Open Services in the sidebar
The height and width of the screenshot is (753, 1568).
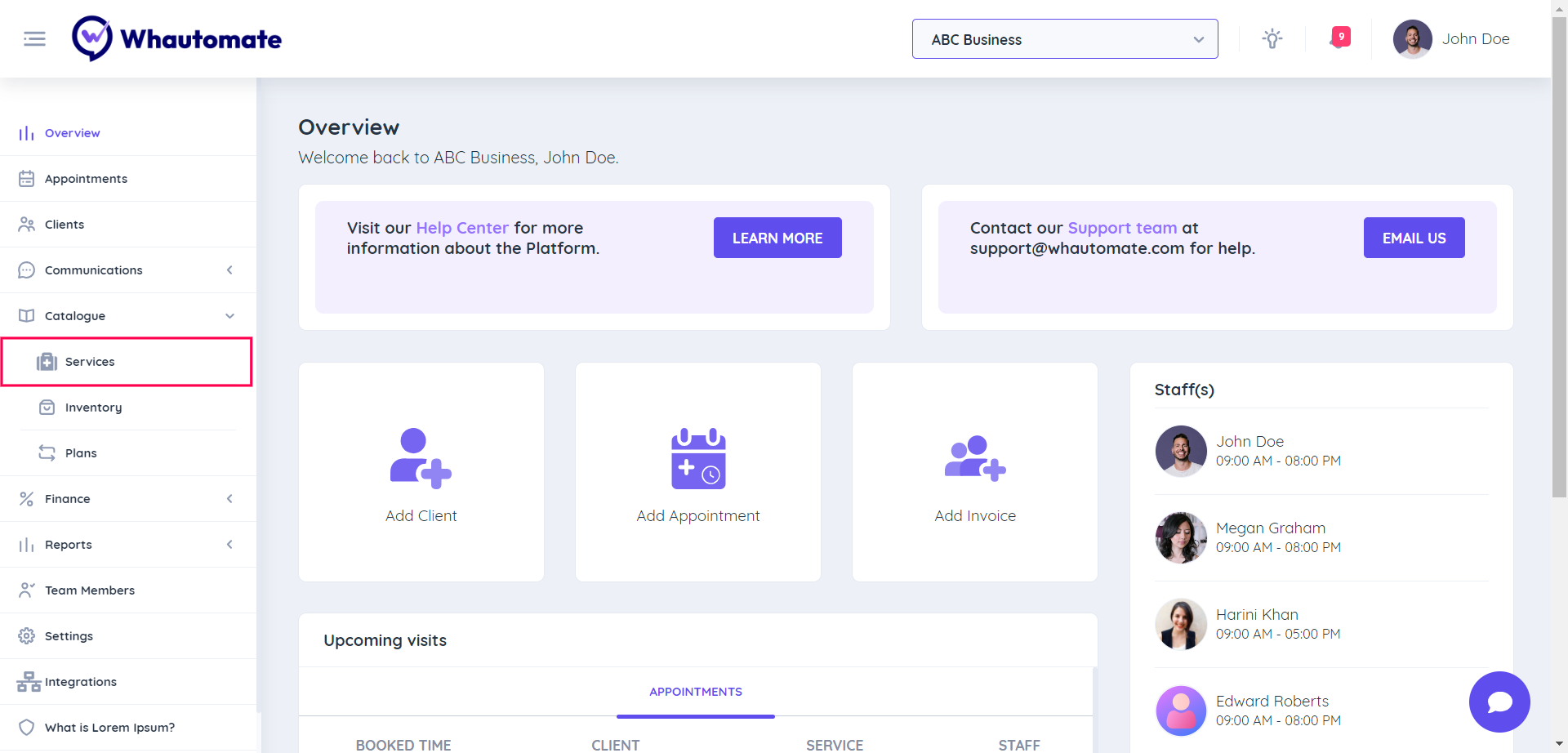90,362
